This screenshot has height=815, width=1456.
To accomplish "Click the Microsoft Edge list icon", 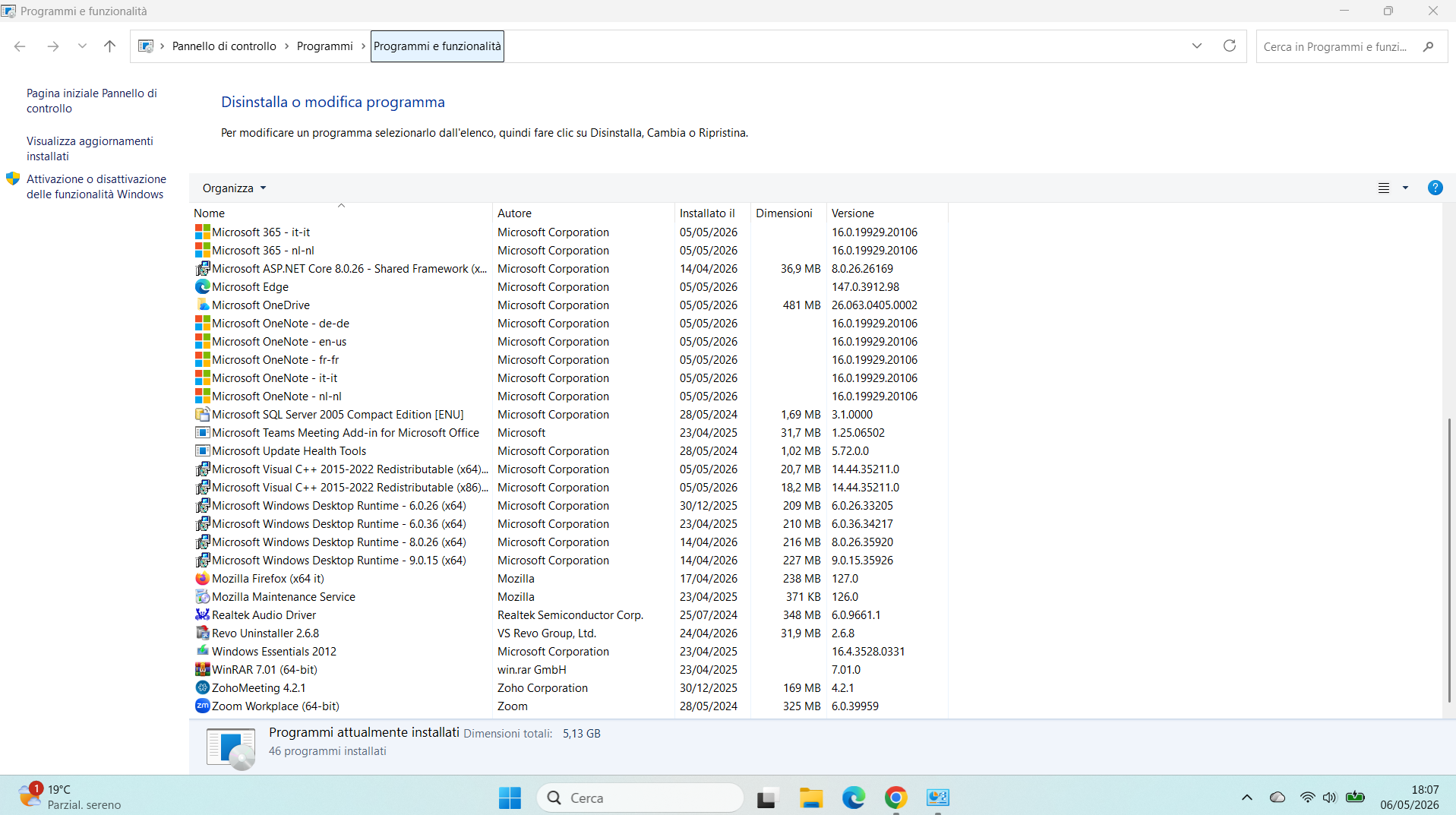I will pyautogui.click(x=202, y=287).
